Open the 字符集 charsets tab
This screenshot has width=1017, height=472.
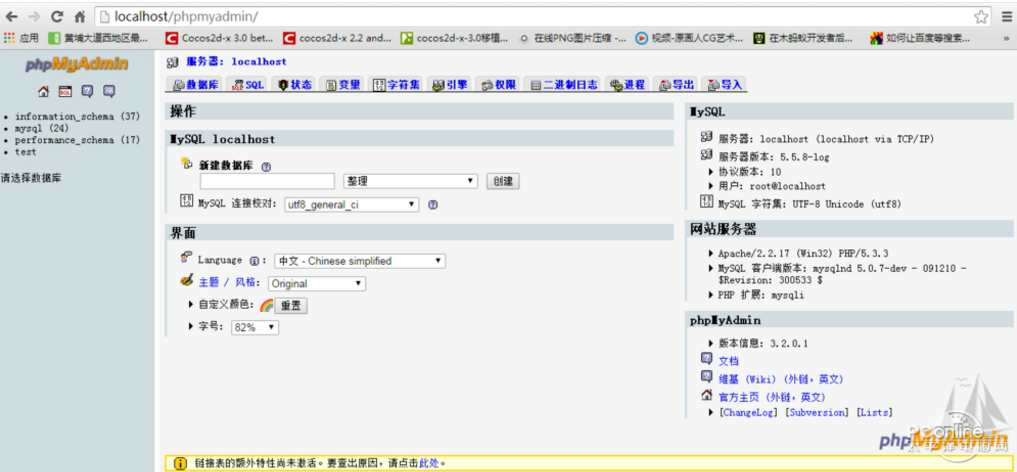click(x=397, y=84)
